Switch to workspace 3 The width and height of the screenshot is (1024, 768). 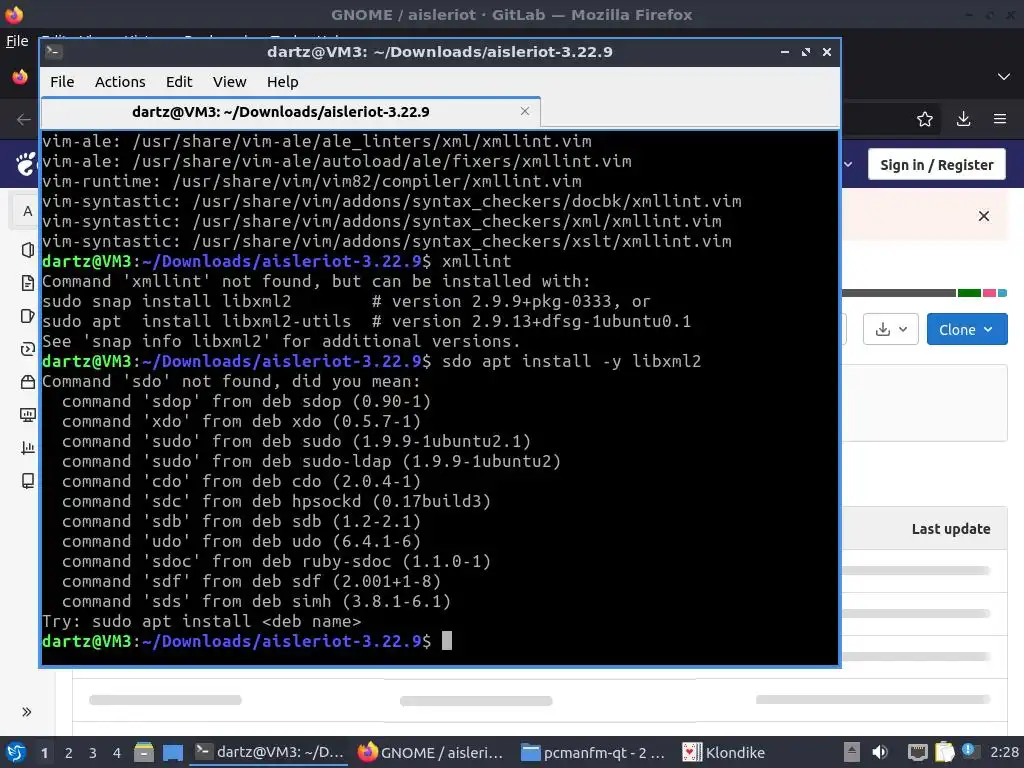pyautogui.click(x=93, y=753)
